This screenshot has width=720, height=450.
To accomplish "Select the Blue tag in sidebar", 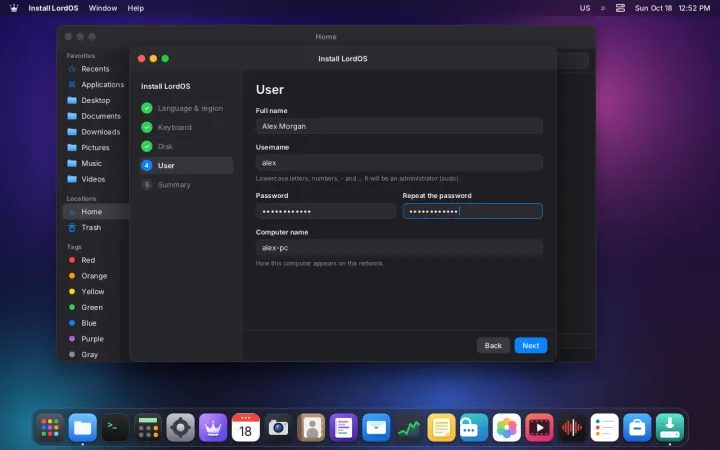I will click(x=96, y=323).
